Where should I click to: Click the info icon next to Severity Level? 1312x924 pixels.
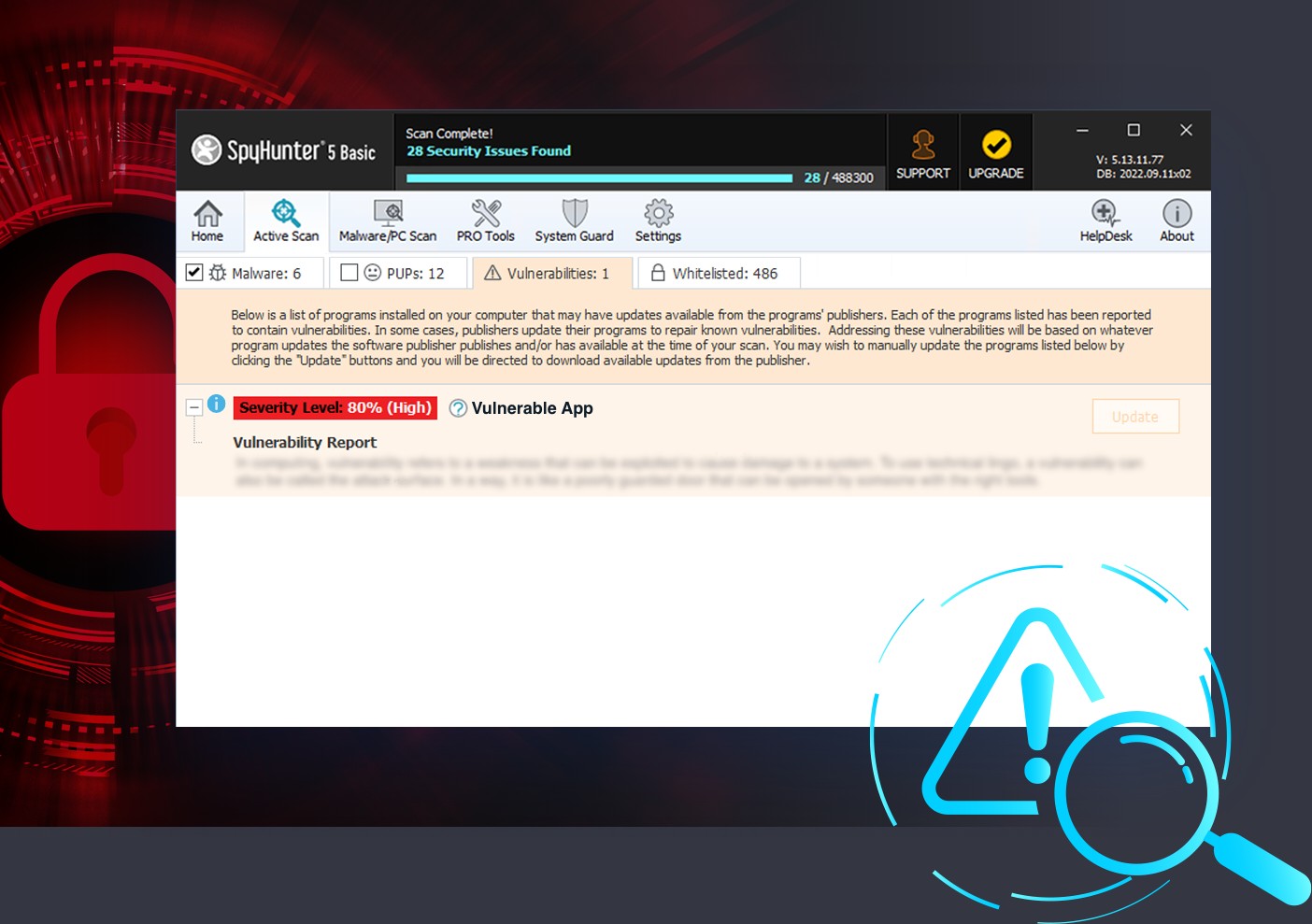pos(218,403)
